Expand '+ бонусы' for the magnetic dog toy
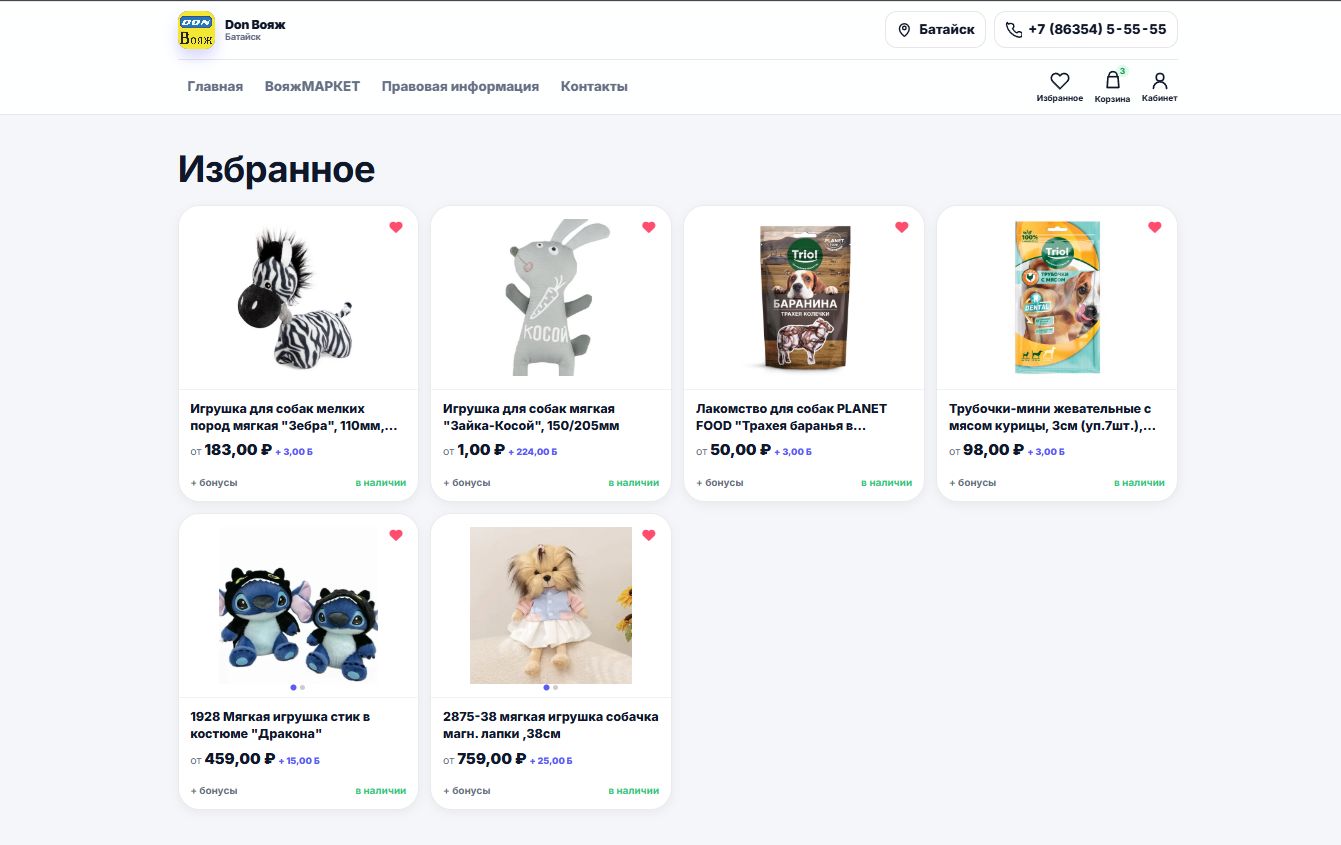This screenshot has height=845, width=1341. tap(465, 790)
